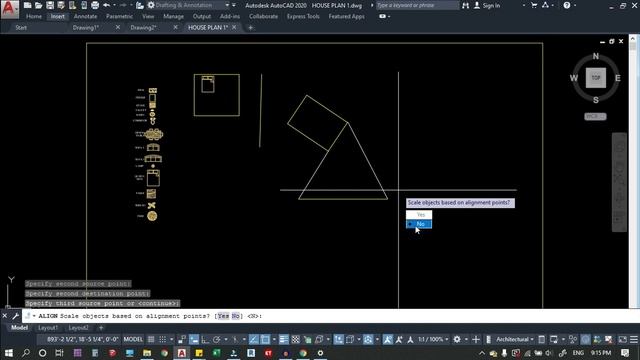Viewport: 640px width, 360px height.
Task: Close the command line window with X
Action: pos(4,316)
